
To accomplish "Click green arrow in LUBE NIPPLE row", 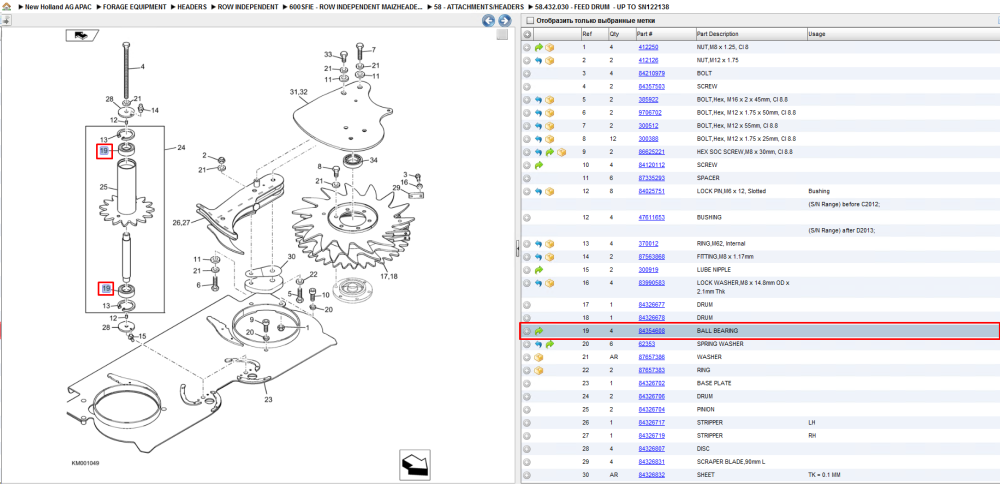I will tap(539, 270).
